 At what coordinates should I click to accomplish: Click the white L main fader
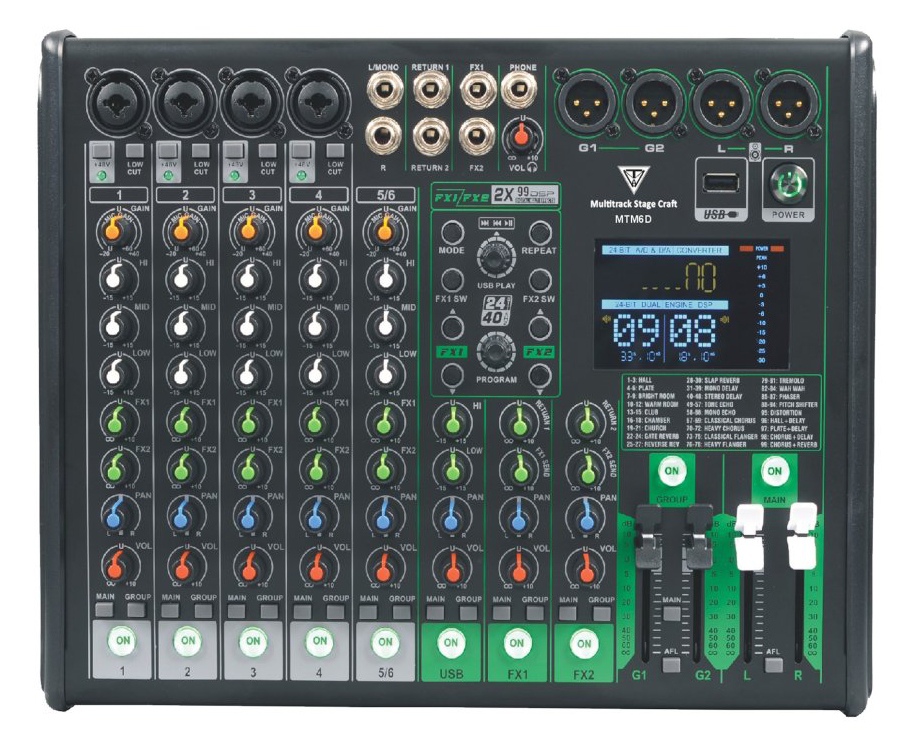[x=749, y=537]
